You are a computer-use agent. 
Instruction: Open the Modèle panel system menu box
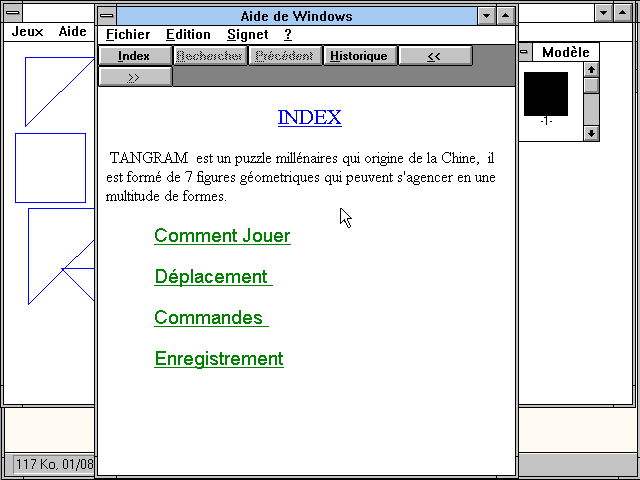click(525, 52)
